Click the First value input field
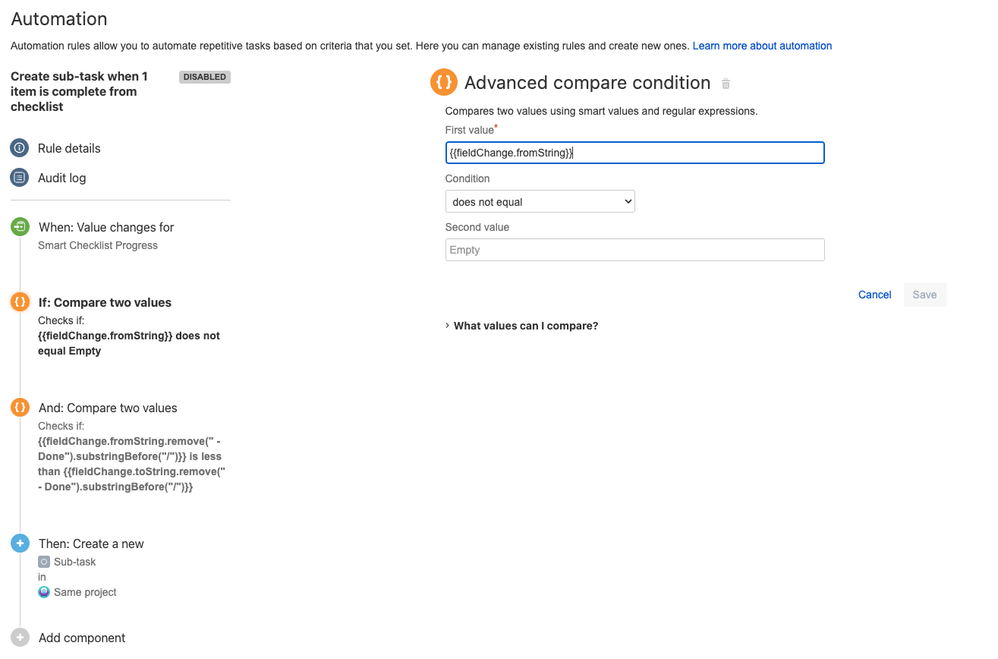Screen dimensions: 998x659 635,153
